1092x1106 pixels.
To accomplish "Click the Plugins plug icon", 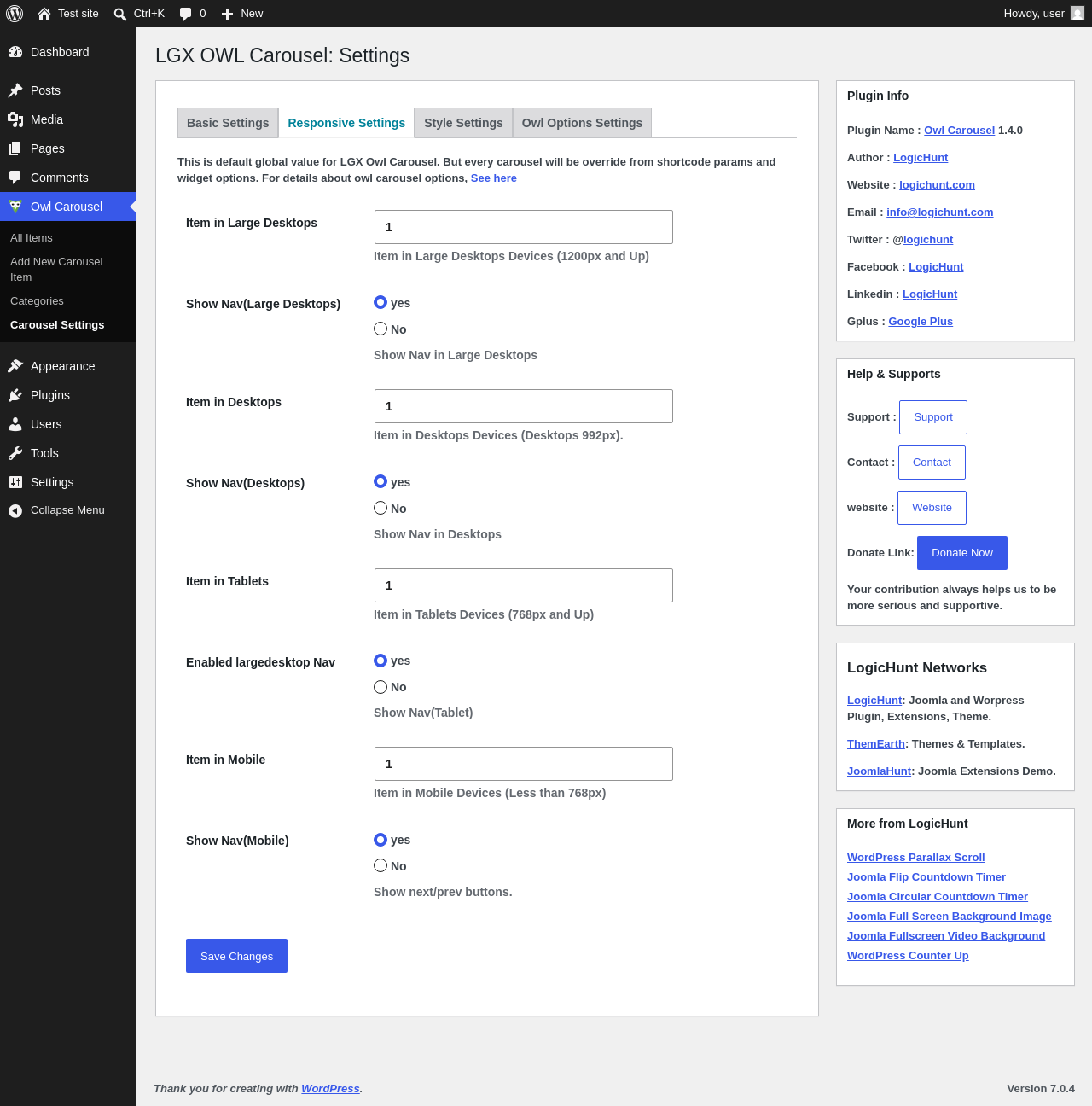I will coord(15,395).
